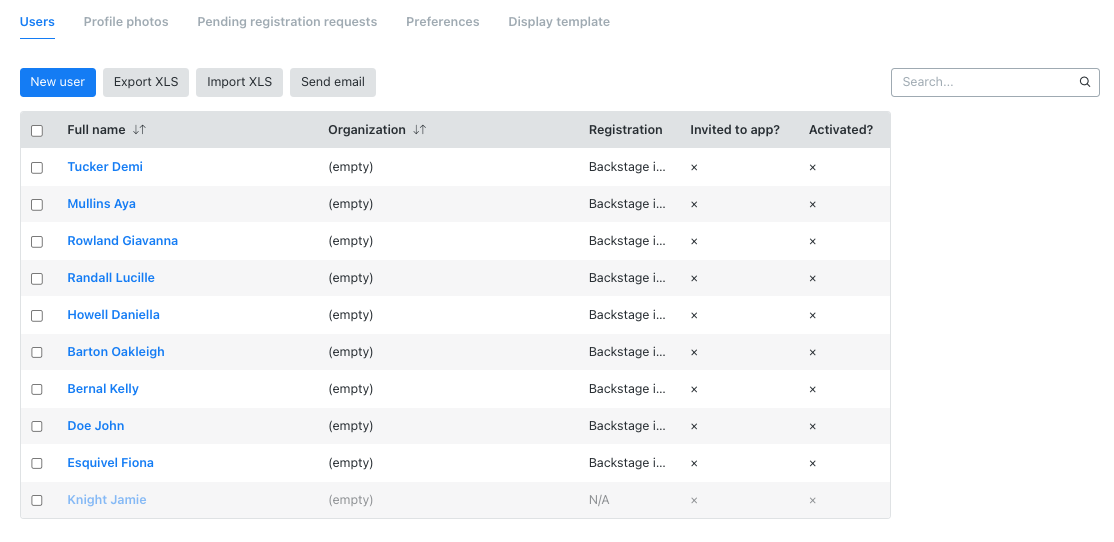Screen dimensions: 1114x542
Task: Click the Registration column header
Action: pos(625,130)
